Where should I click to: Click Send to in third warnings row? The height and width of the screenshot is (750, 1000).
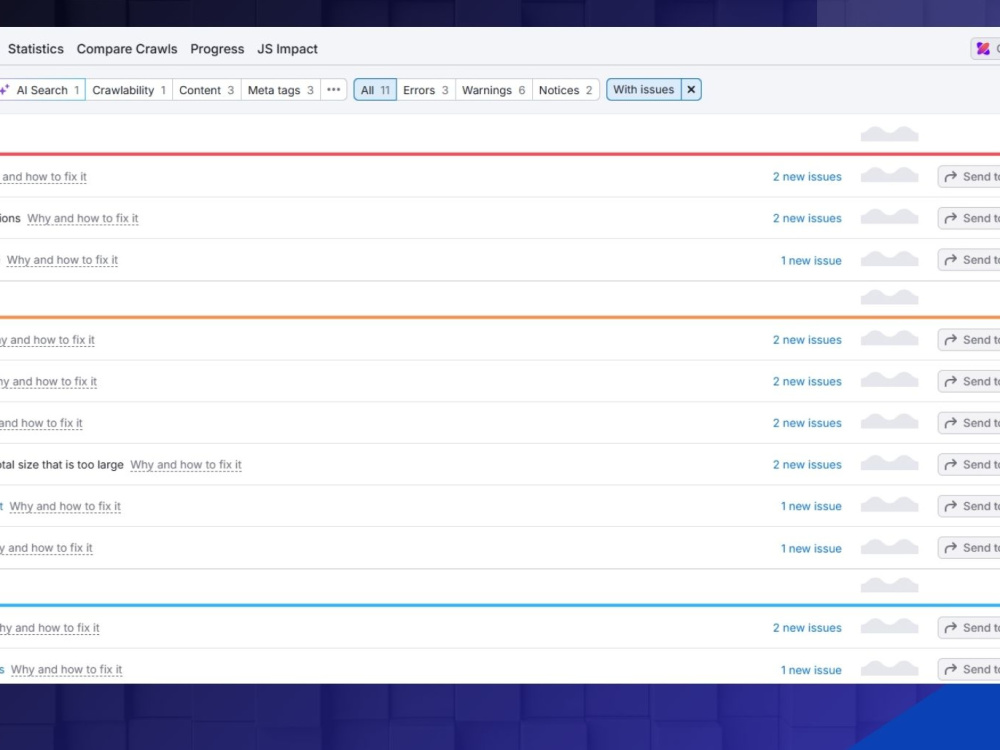pos(969,423)
